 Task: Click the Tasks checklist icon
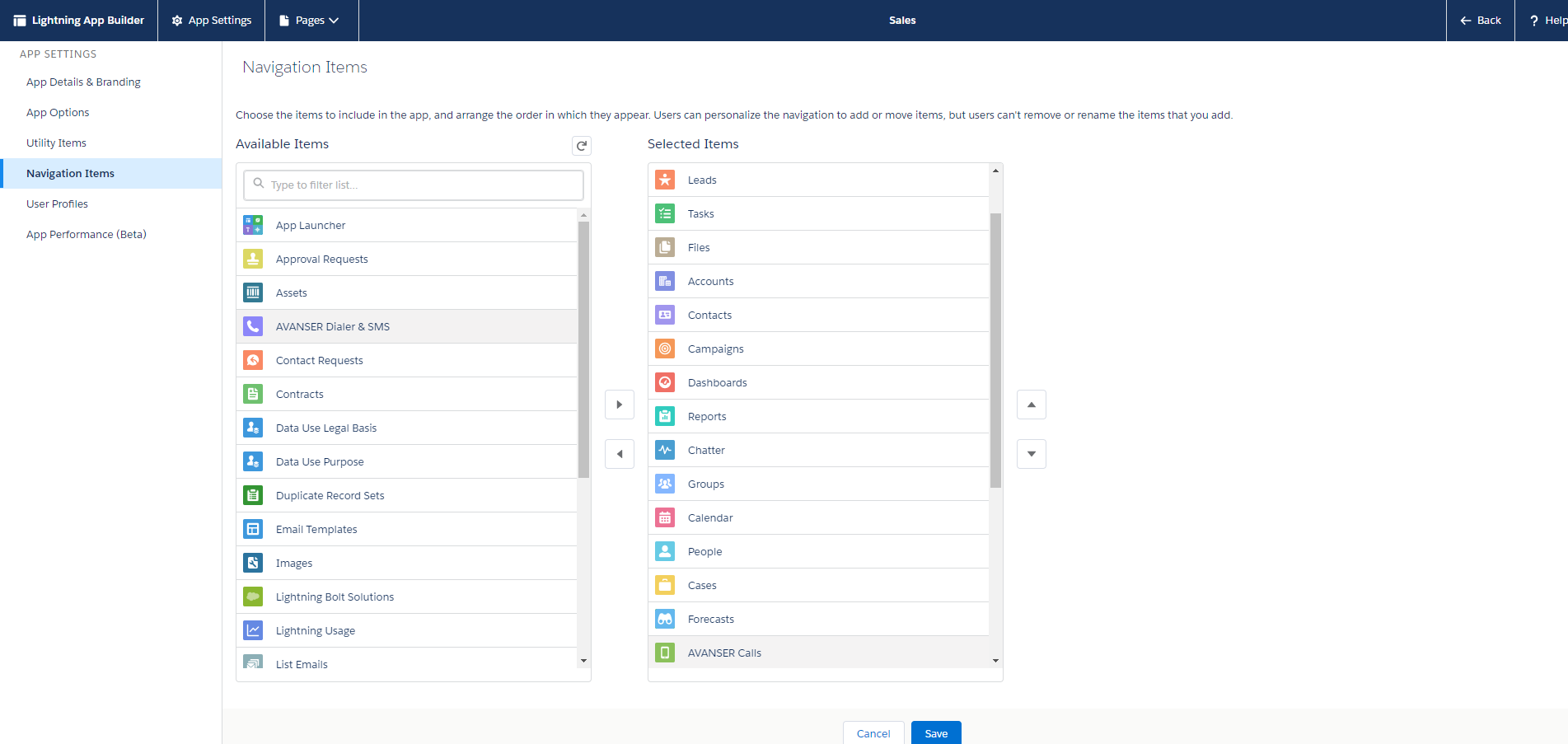pyautogui.click(x=665, y=213)
